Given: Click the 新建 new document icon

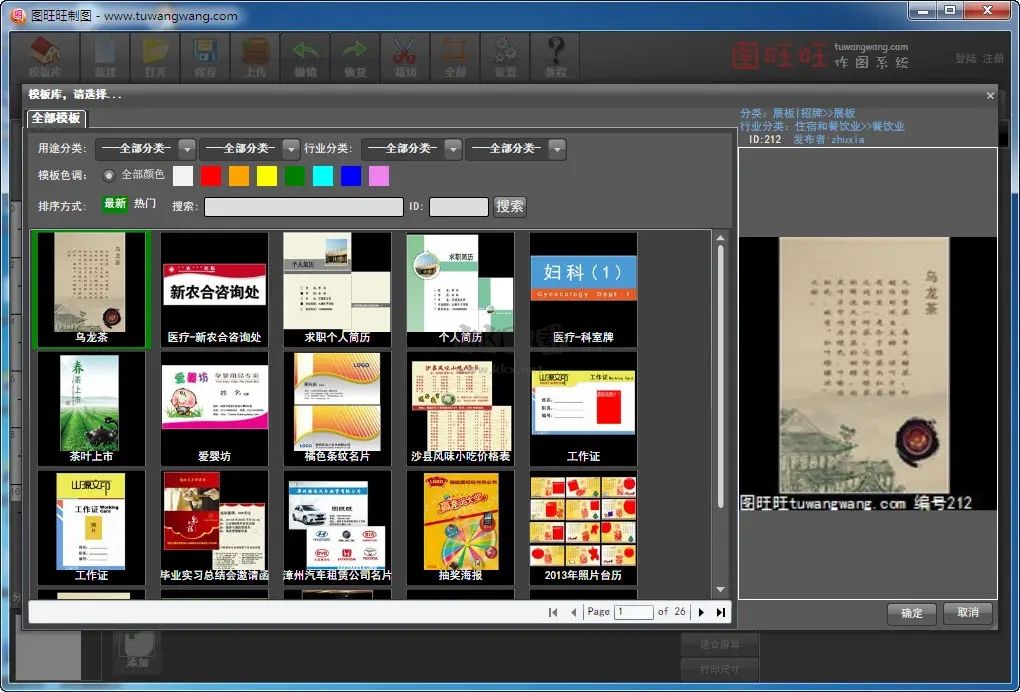Looking at the screenshot, I should [105, 52].
